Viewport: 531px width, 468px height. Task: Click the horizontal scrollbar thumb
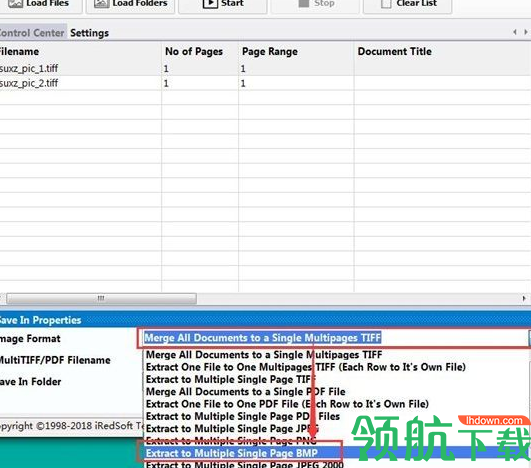coord(101,298)
